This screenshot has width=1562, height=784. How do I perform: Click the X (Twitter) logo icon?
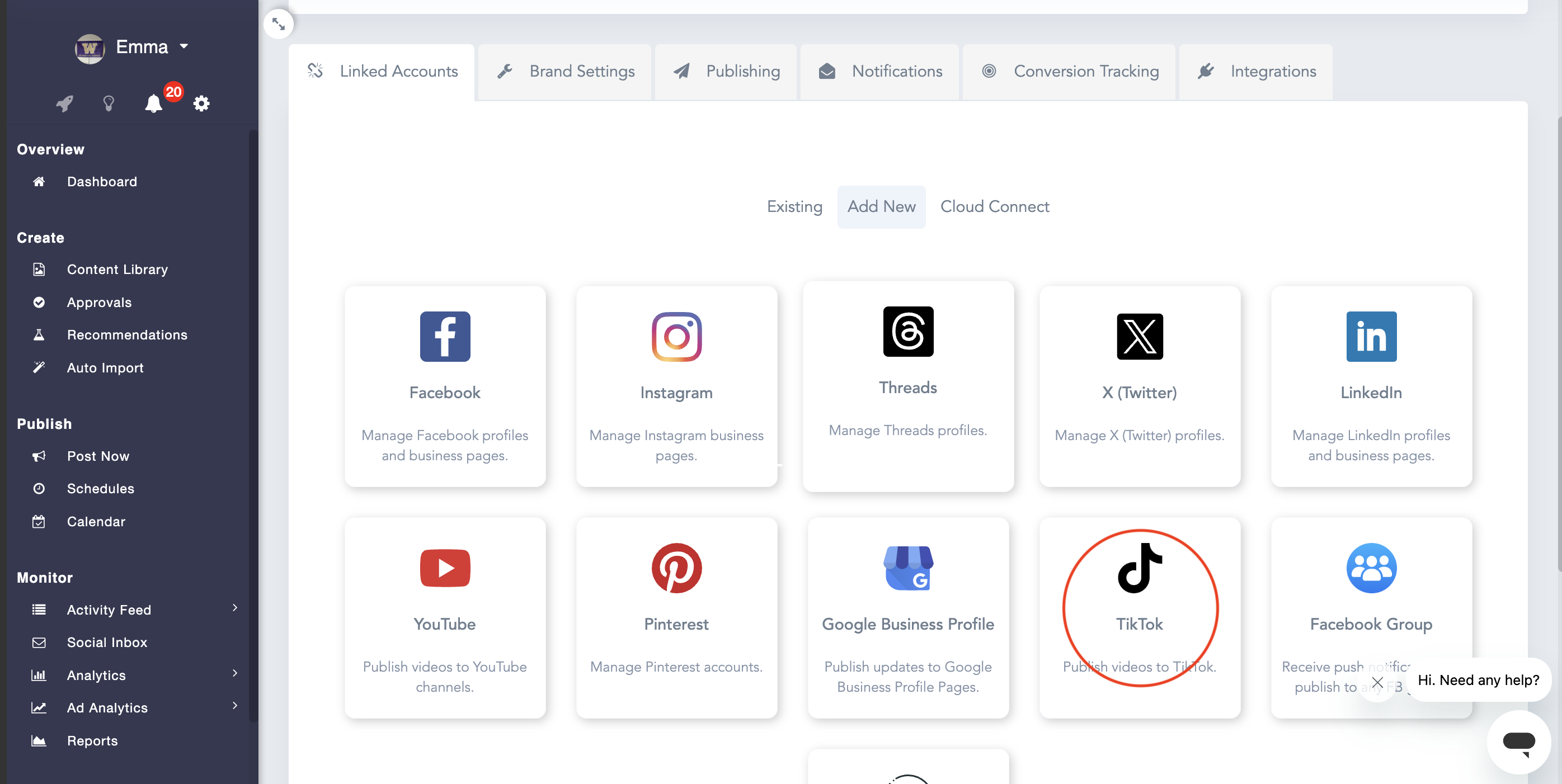(1140, 336)
